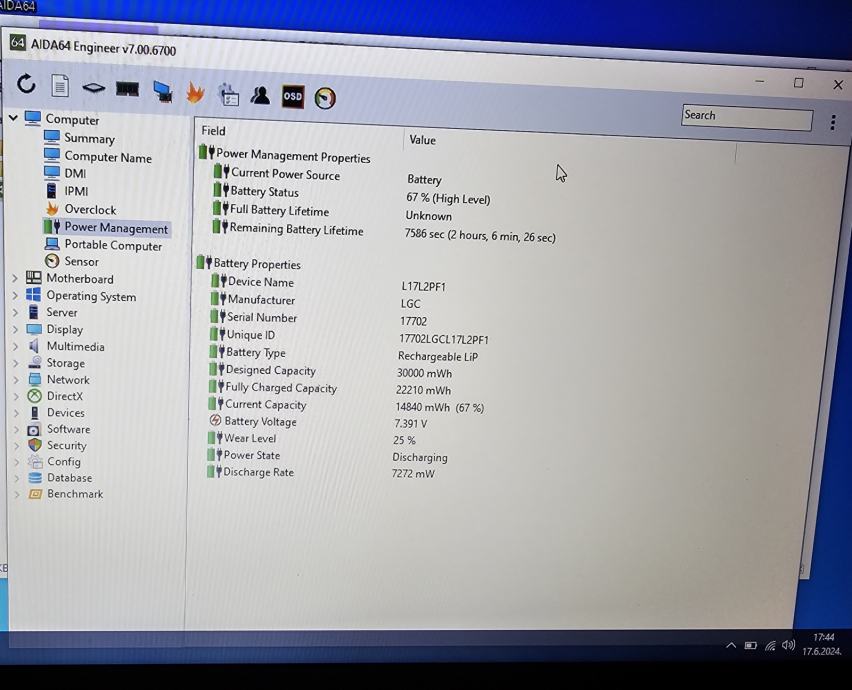Open the SensorPanel gauge icon

325,98
